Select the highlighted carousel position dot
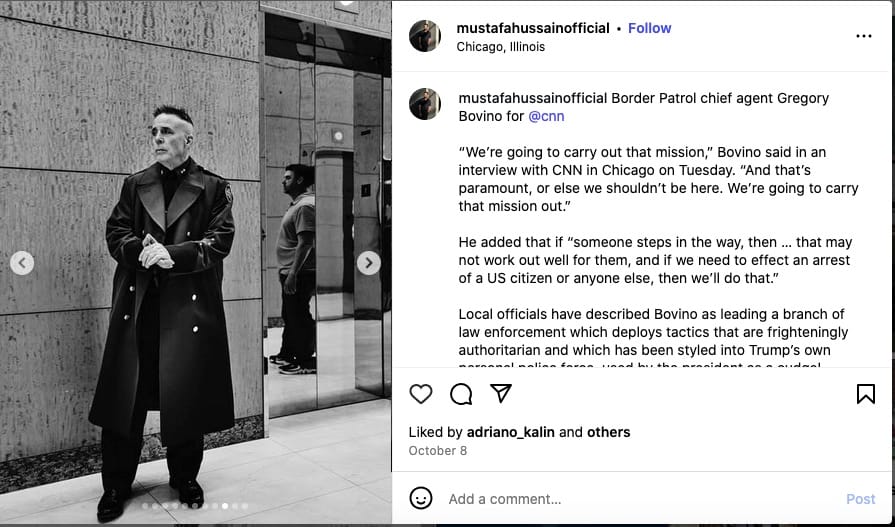This screenshot has height=527, width=895. pos(225,506)
